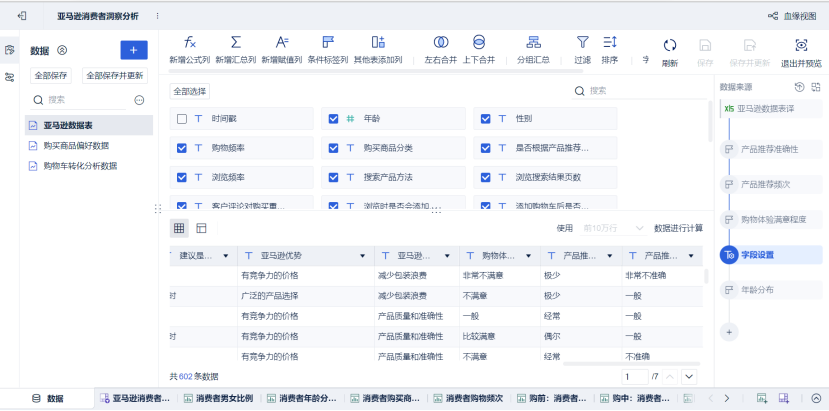This screenshot has width=829, height=411.
Task: Select 购买商品偏好数据 in the data list
Action: (x=89, y=145)
